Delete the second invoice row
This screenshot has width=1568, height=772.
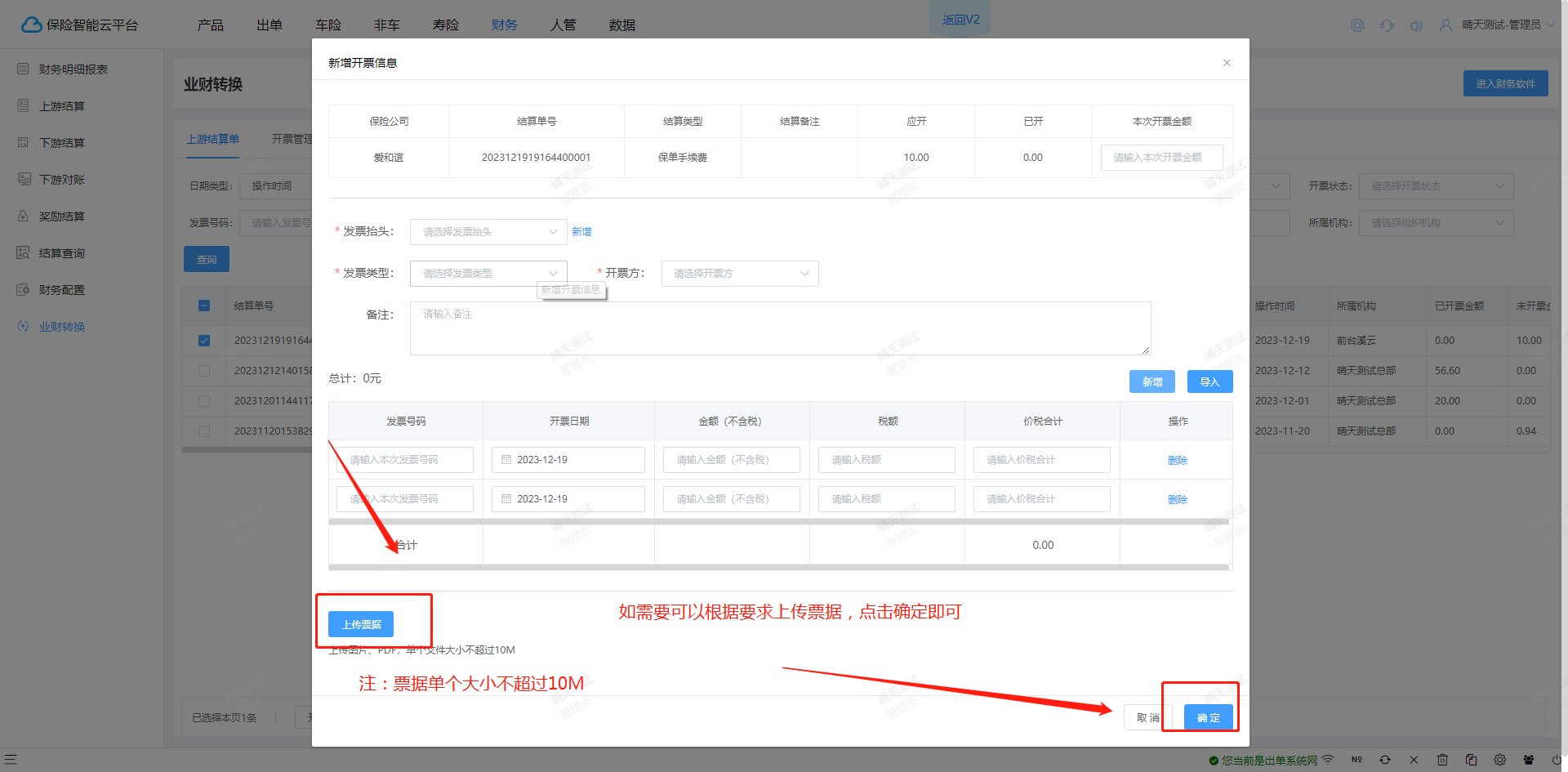[x=1177, y=499]
